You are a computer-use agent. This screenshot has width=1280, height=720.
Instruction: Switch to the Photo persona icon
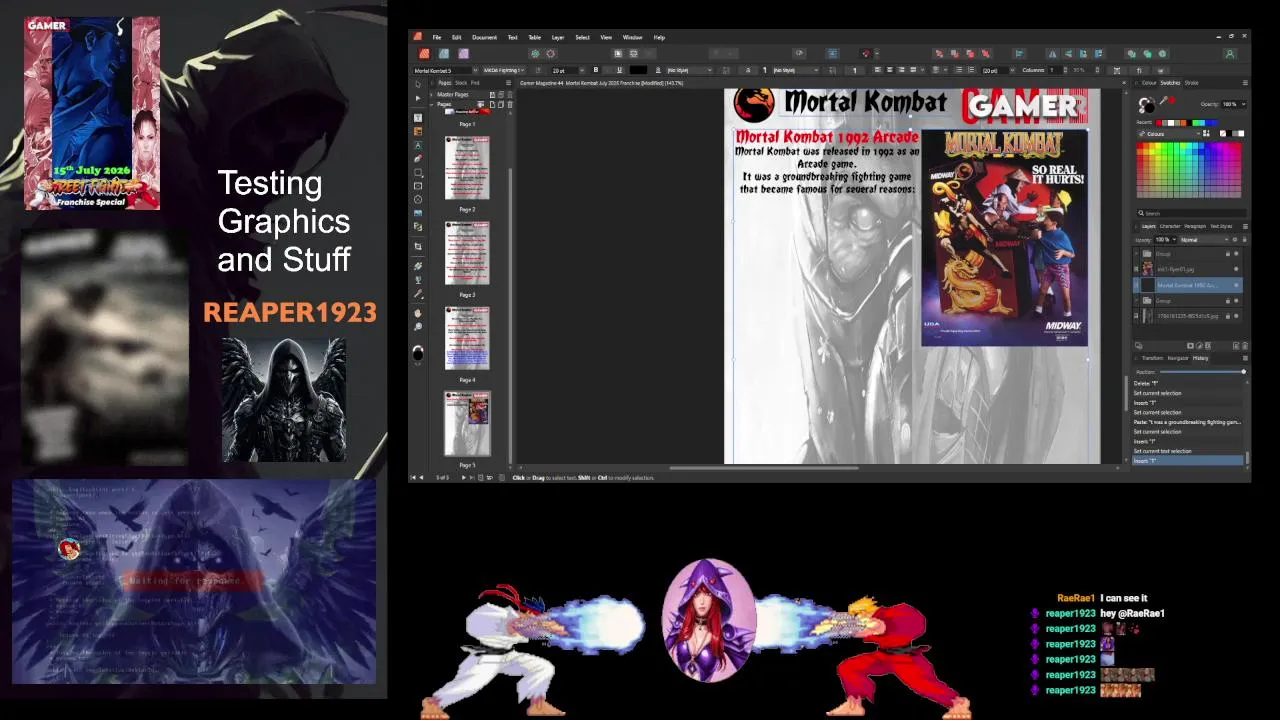pos(463,54)
